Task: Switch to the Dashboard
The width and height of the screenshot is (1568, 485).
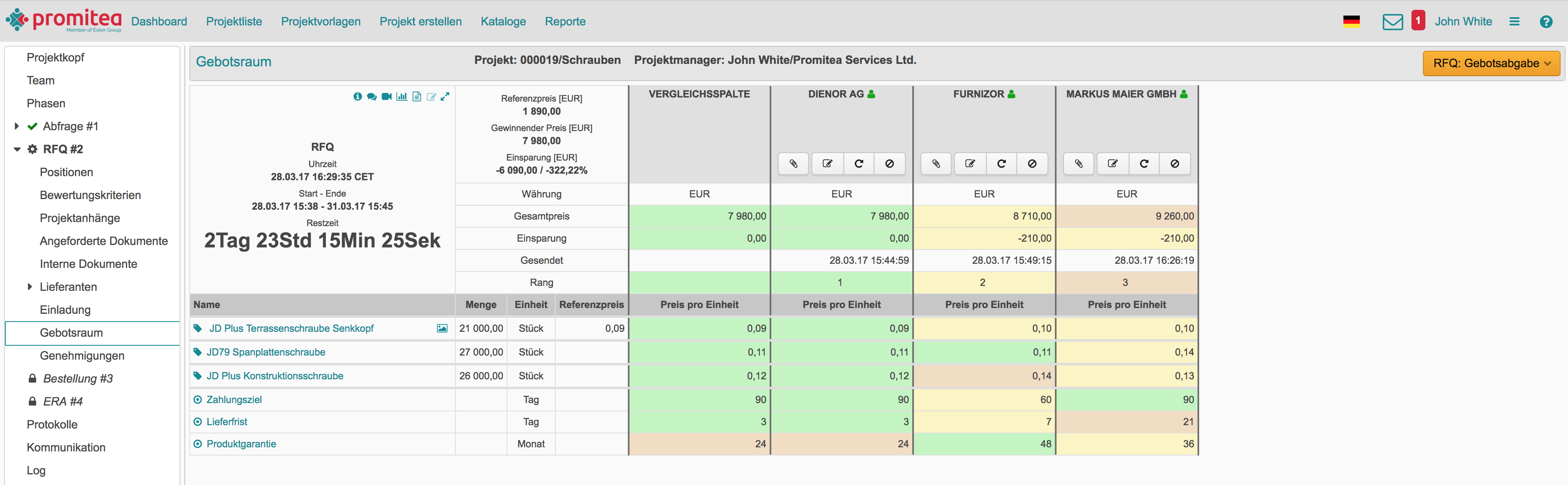Action: [x=159, y=21]
